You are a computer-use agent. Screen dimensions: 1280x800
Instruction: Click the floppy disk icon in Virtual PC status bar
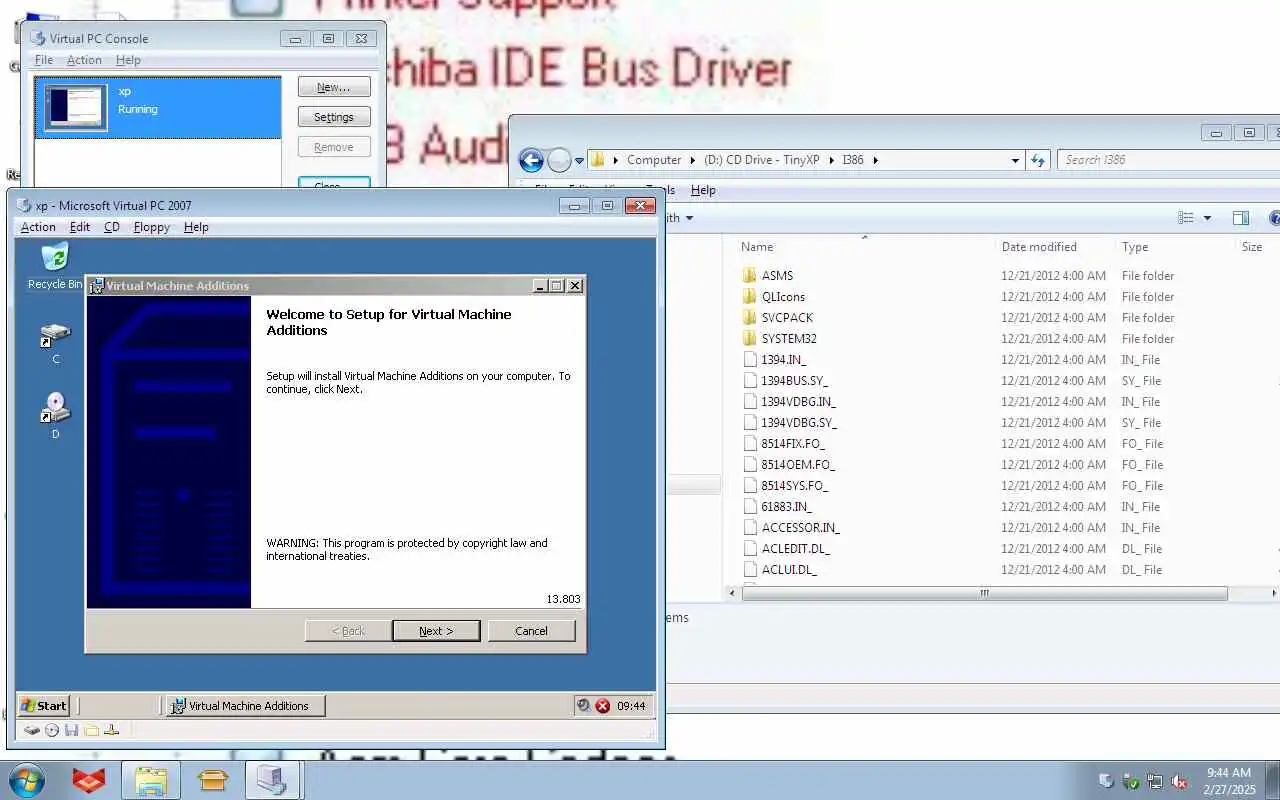[x=71, y=731]
